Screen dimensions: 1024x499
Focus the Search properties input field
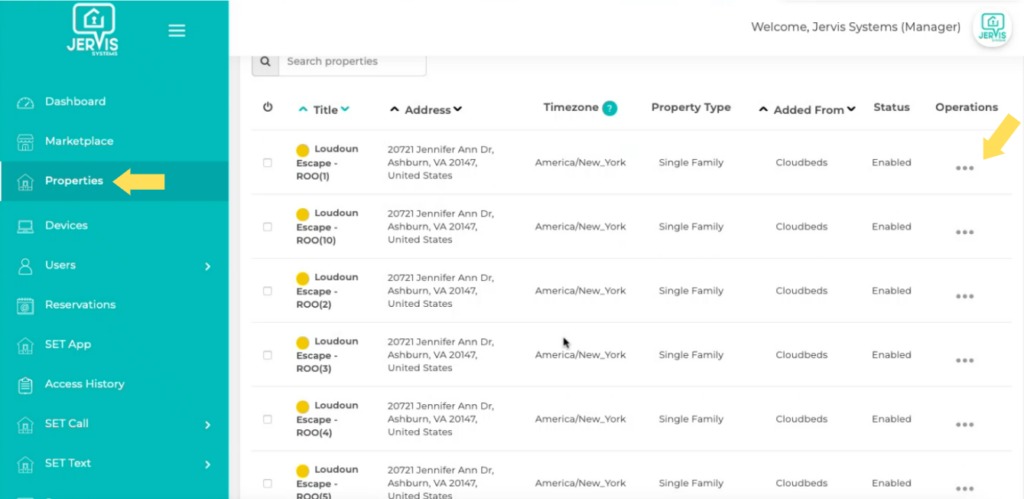(x=353, y=61)
